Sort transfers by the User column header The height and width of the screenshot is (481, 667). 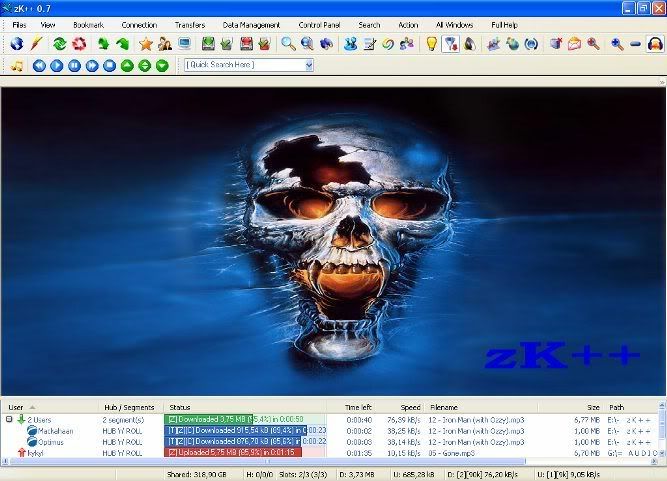point(50,407)
